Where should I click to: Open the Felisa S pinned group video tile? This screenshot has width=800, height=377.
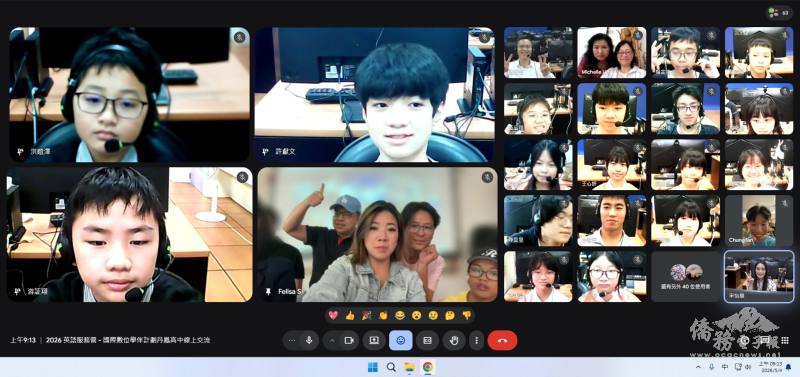pyautogui.click(x=377, y=235)
